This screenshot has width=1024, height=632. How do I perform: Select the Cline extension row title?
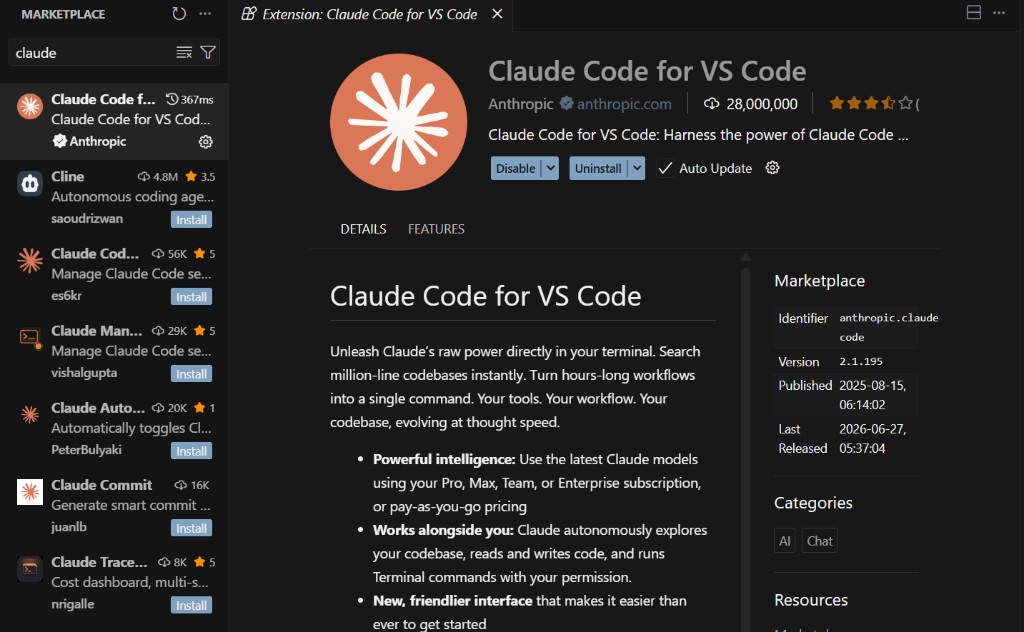click(67, 176)
